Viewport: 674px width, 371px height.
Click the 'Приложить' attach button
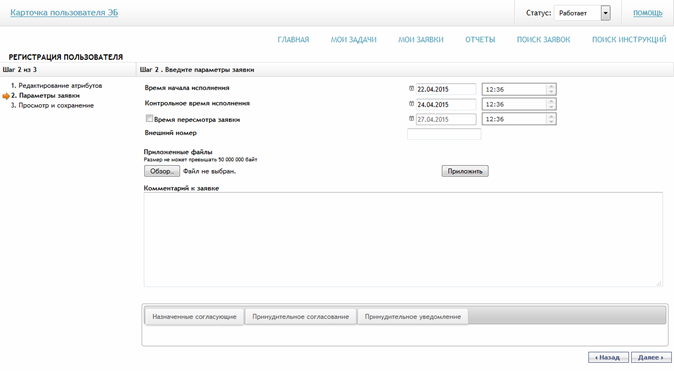pyautogui.click(x=465, y=171)
